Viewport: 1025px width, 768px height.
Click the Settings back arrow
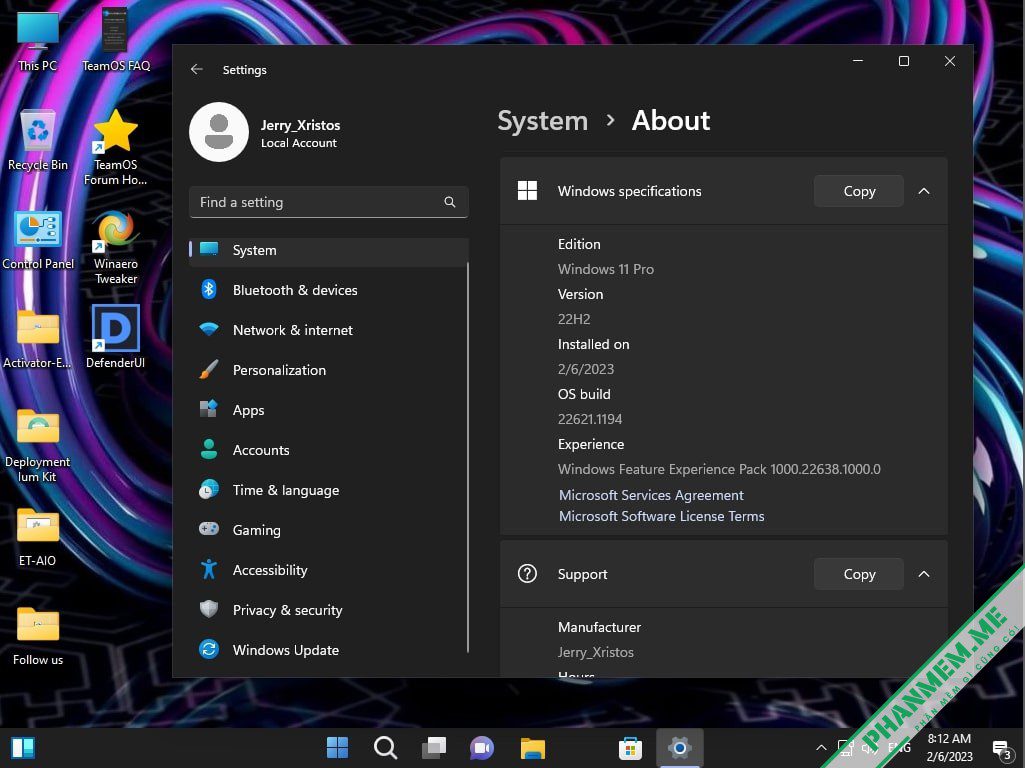[x=197, y=69]
